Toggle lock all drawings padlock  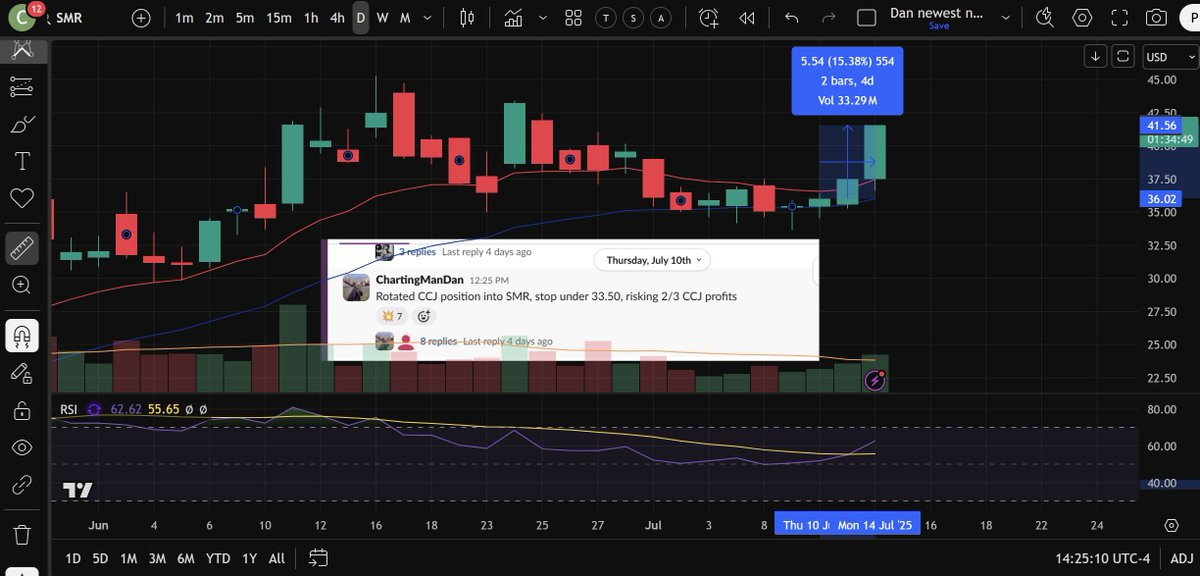click(x=22, y=410)
